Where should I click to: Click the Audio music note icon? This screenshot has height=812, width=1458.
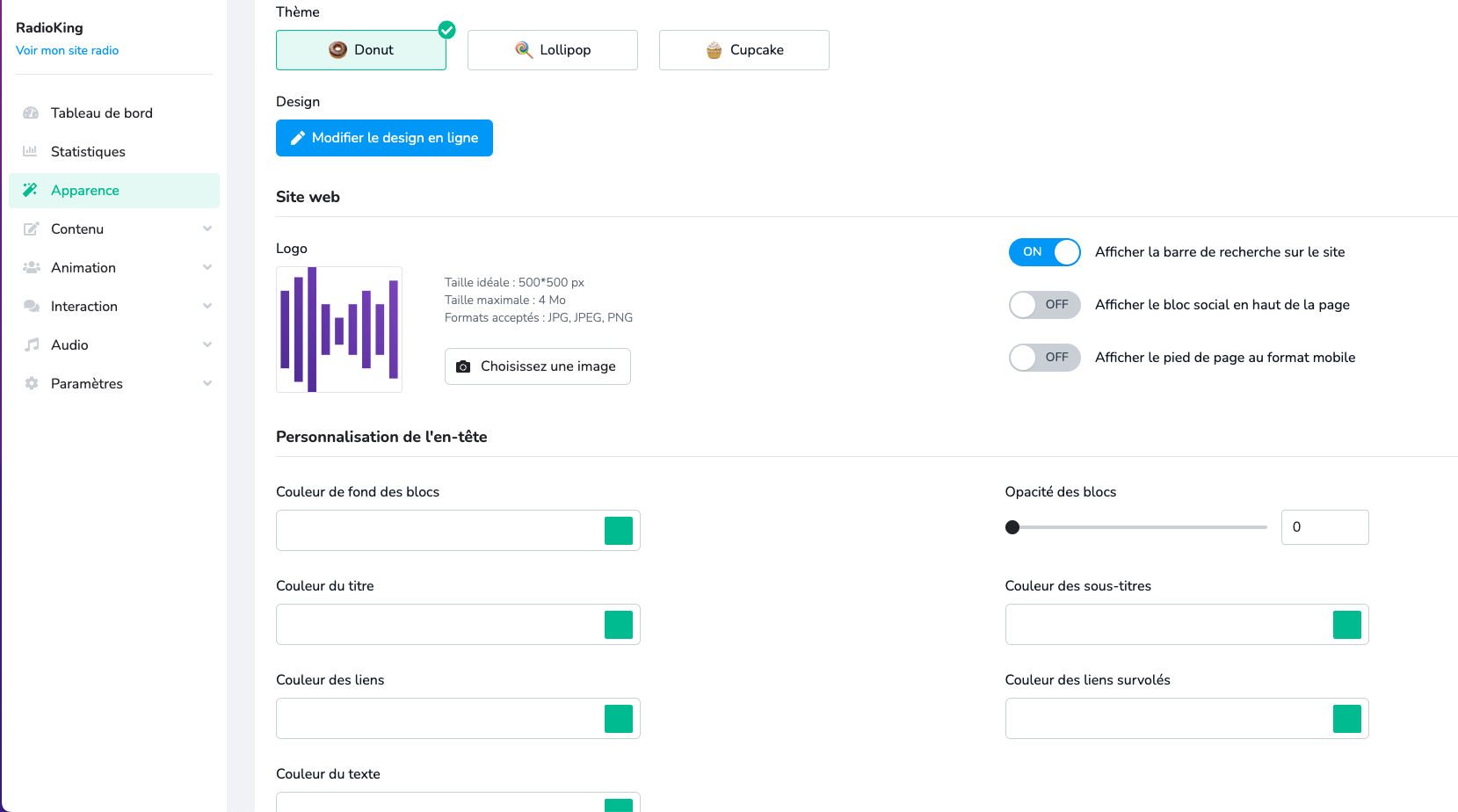tap(31, 344)
